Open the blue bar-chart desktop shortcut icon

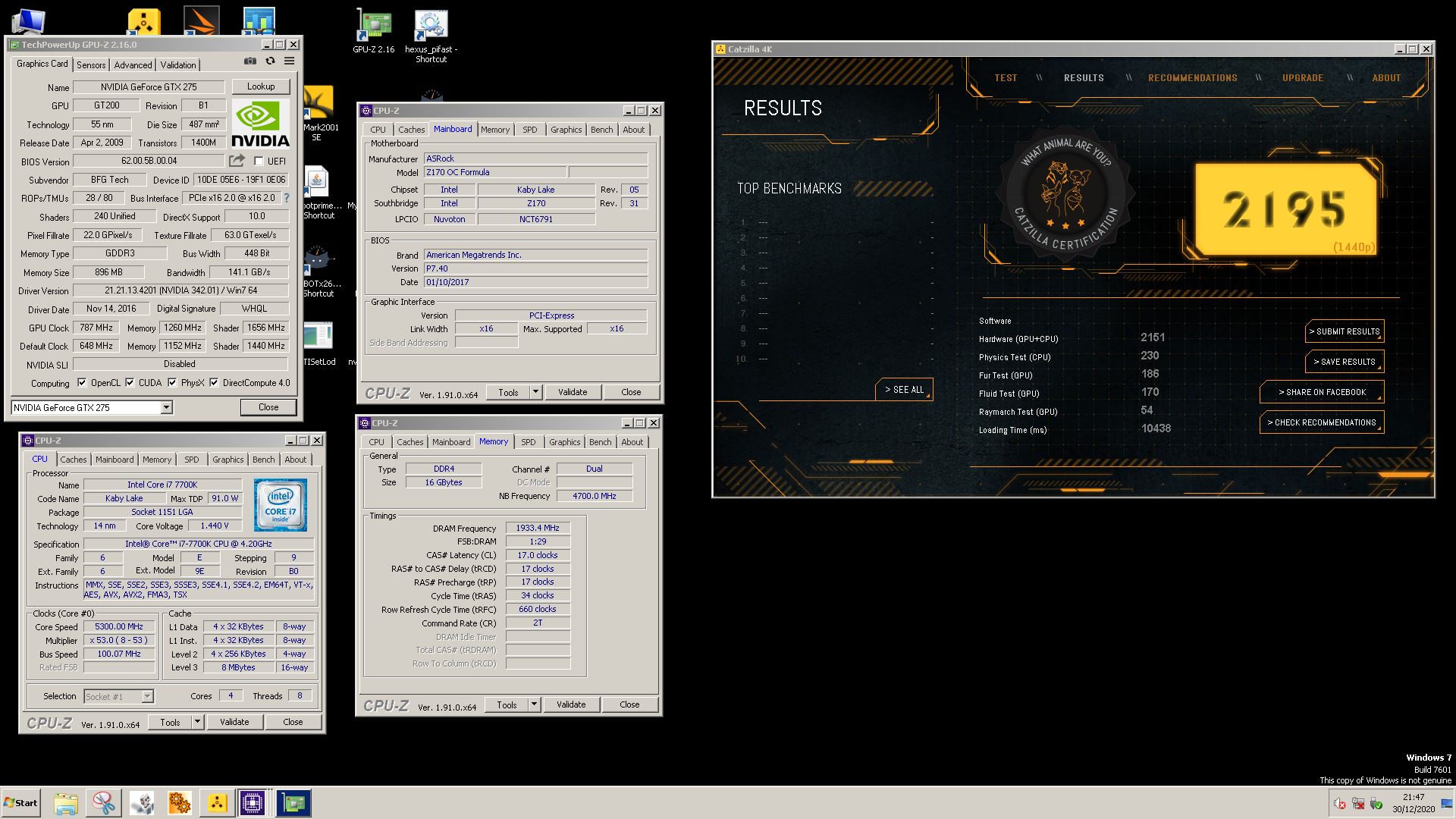tap(259, 21)
